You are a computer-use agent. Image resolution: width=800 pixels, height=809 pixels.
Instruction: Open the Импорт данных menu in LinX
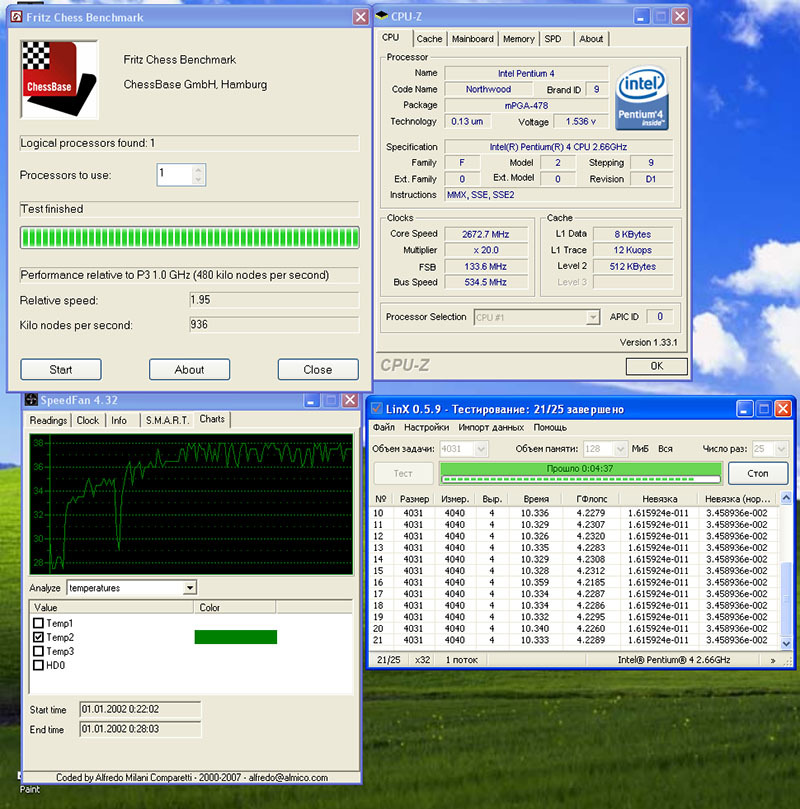tap(491, 427)
